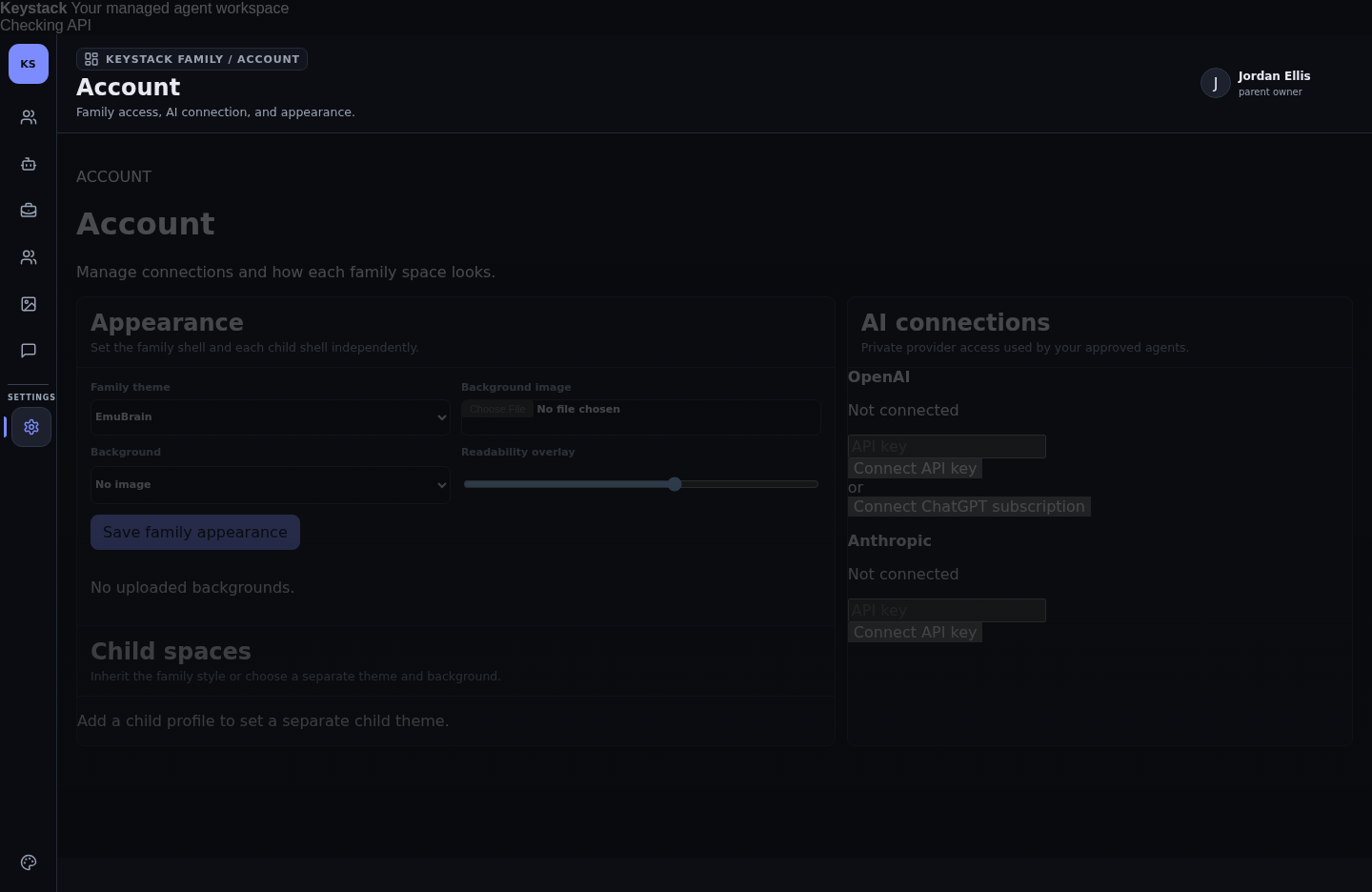Open the Background dropdown showing No image
This screenshot has height=892, width=1372.
coord(271,485)
